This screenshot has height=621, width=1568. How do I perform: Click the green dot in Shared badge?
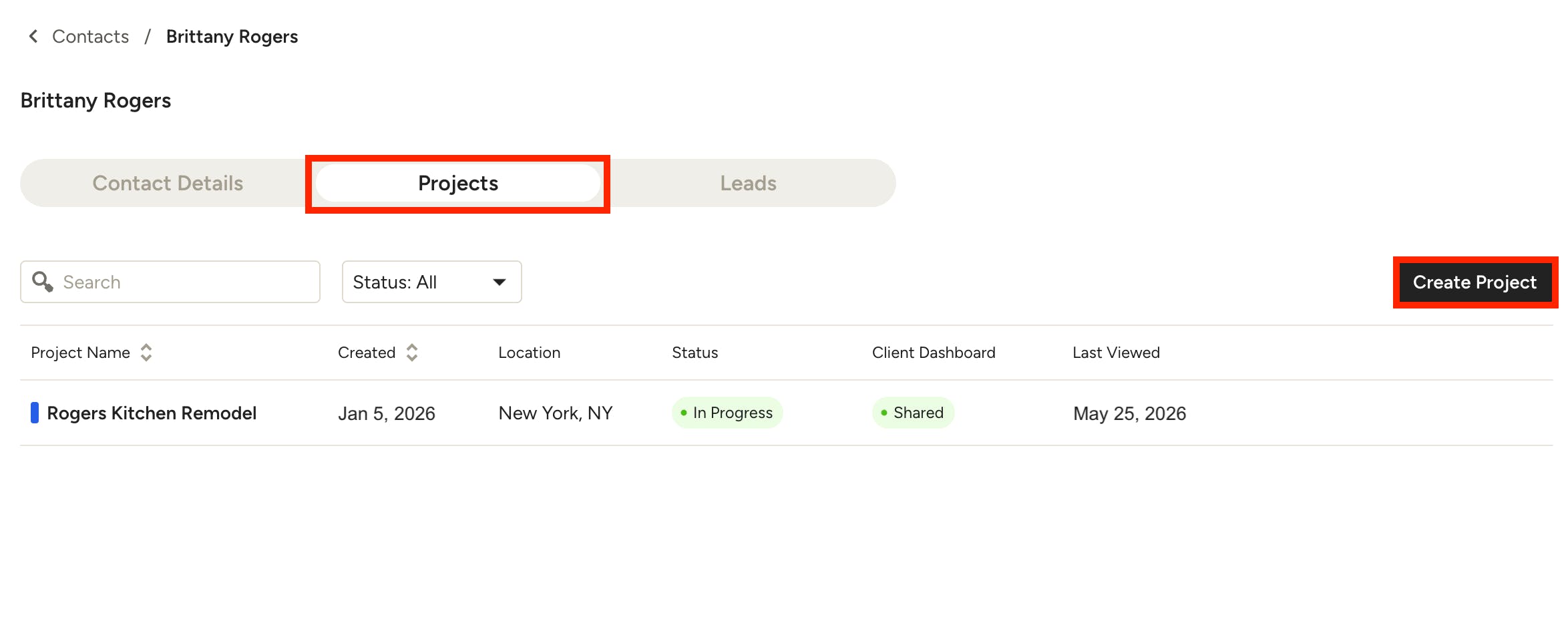tap(884, 413)
